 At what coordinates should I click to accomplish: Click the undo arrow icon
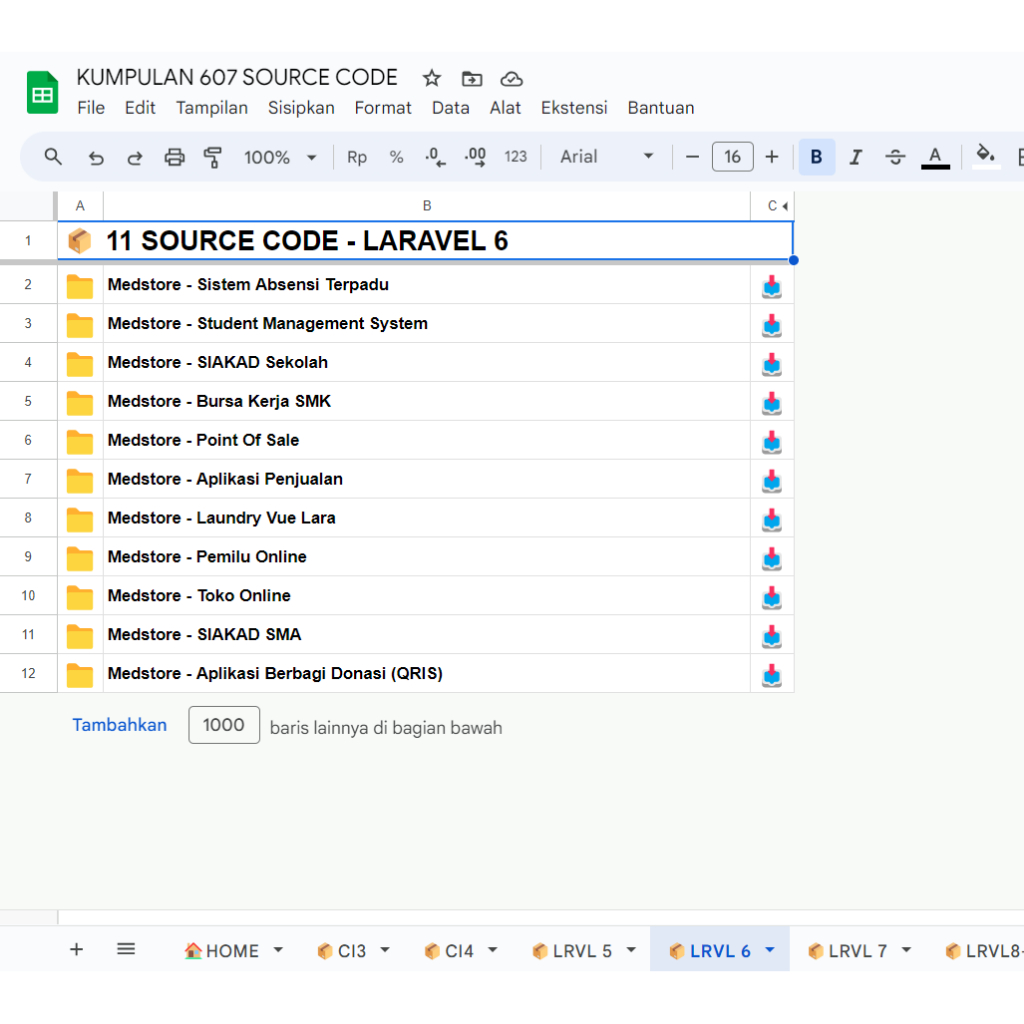(x=96, y=157)
